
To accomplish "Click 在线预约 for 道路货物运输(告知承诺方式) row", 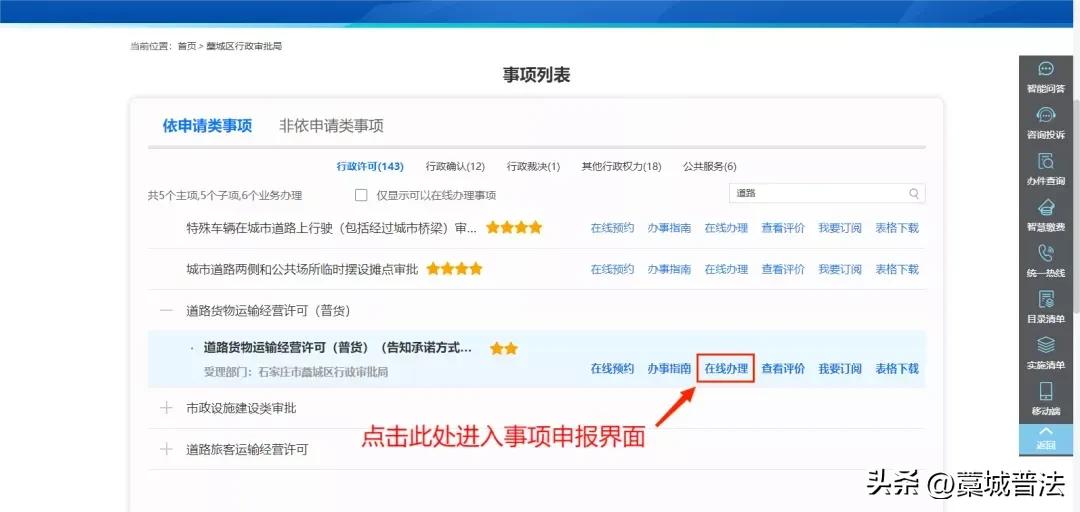I will [612, 369].
